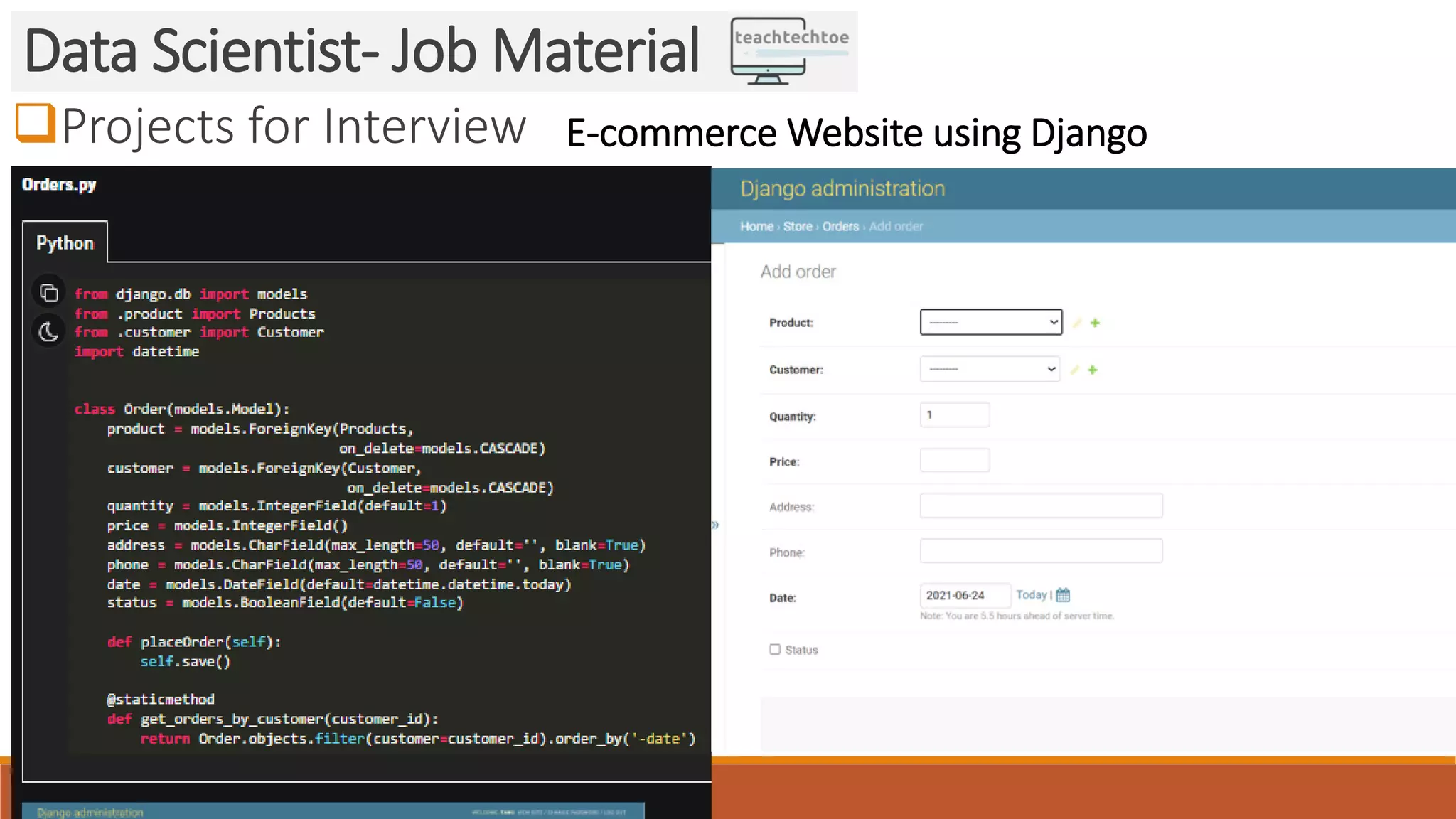Click the orange bullet box by Projects

pyautogui.click(x=36, y=123)
